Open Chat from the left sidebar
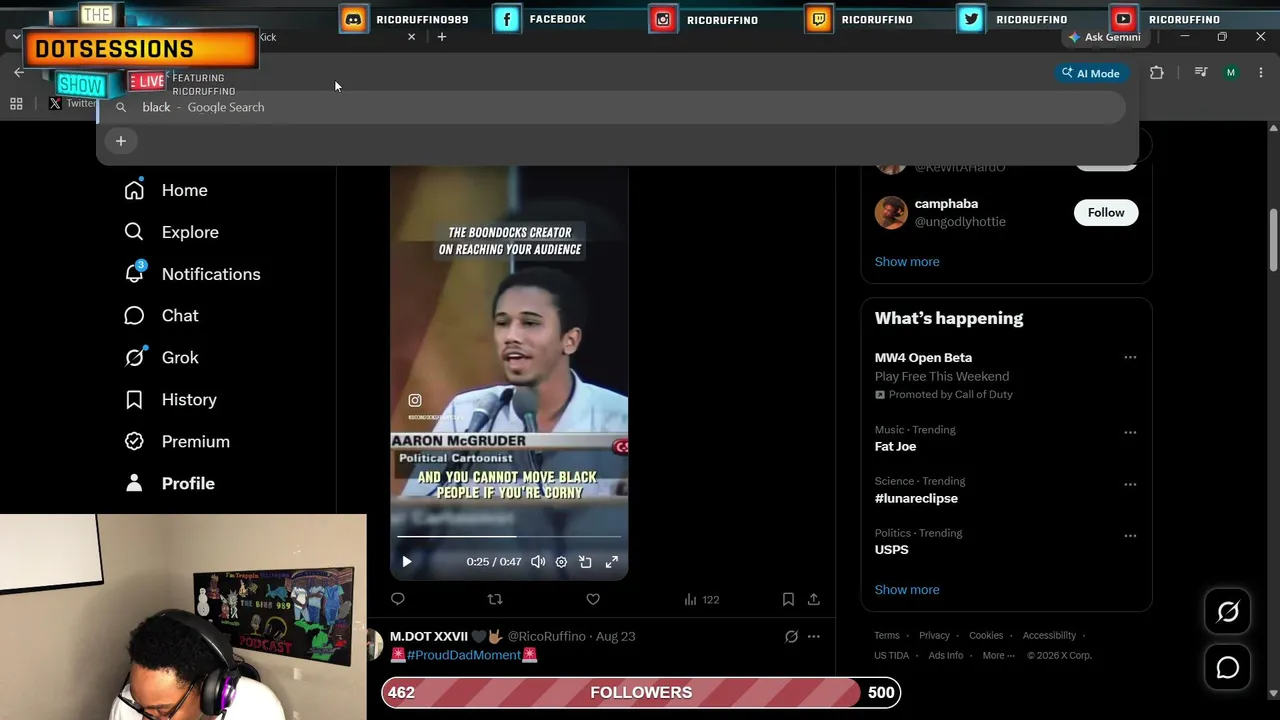Screen dimensions: 1280x720 coord(161,316)
